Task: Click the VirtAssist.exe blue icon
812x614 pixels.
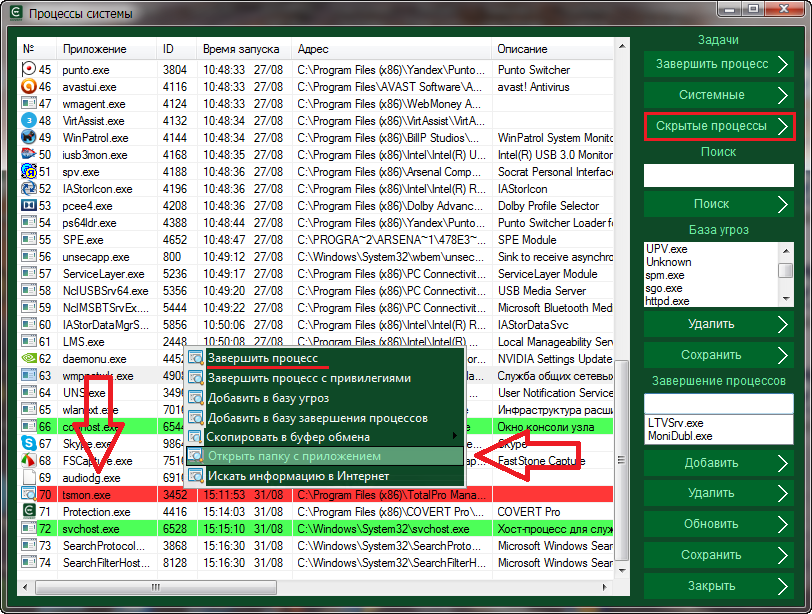Action: point(29,120)
